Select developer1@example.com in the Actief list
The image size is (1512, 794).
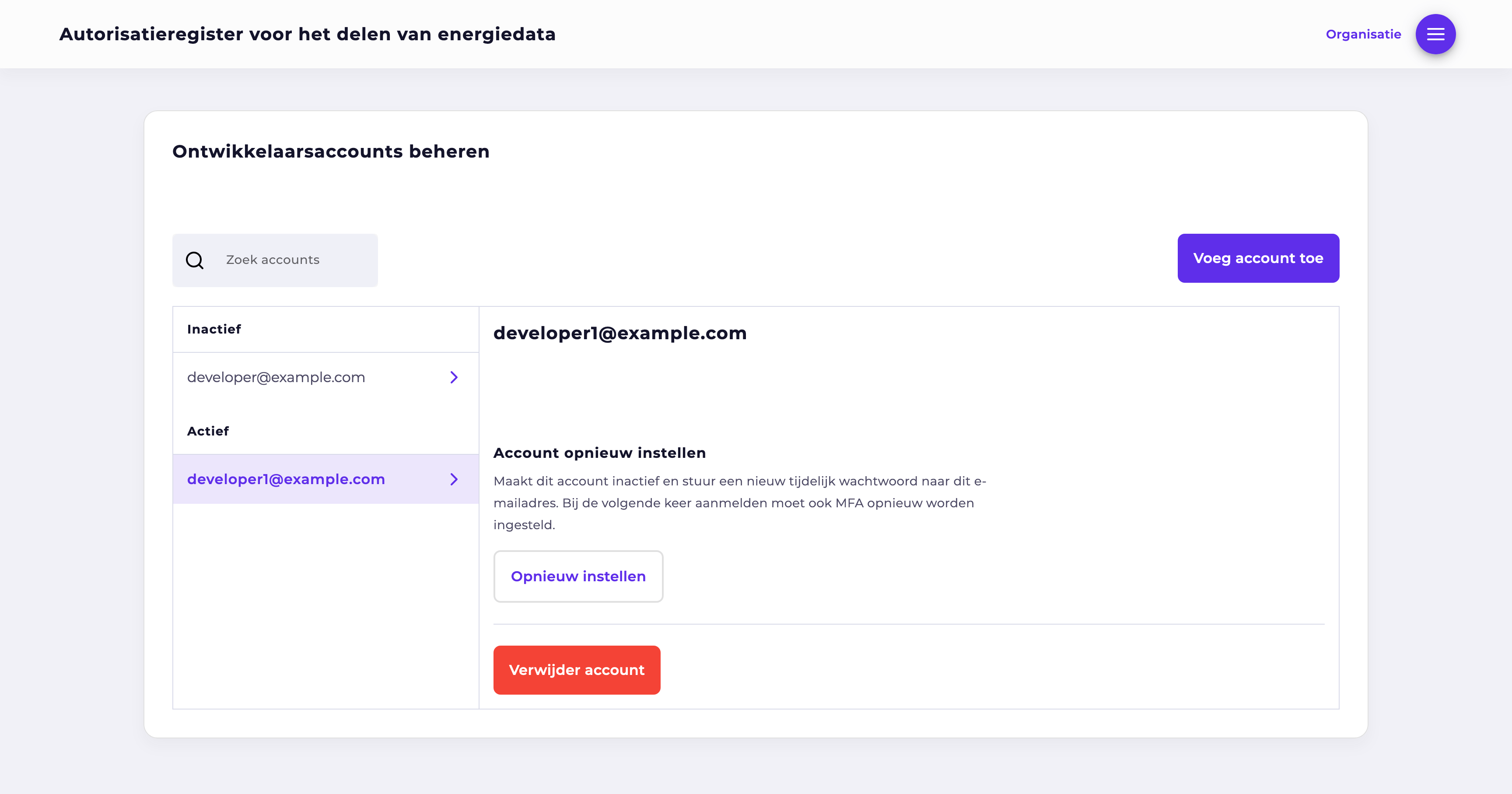(286, 479)
